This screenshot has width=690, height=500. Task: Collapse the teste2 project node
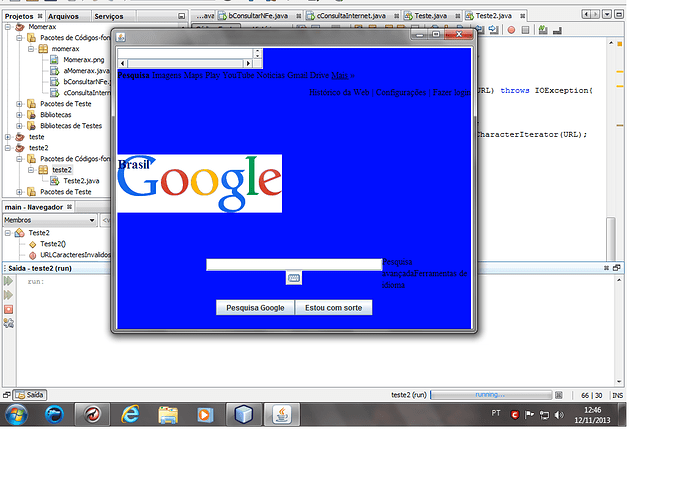pos(7,148)
